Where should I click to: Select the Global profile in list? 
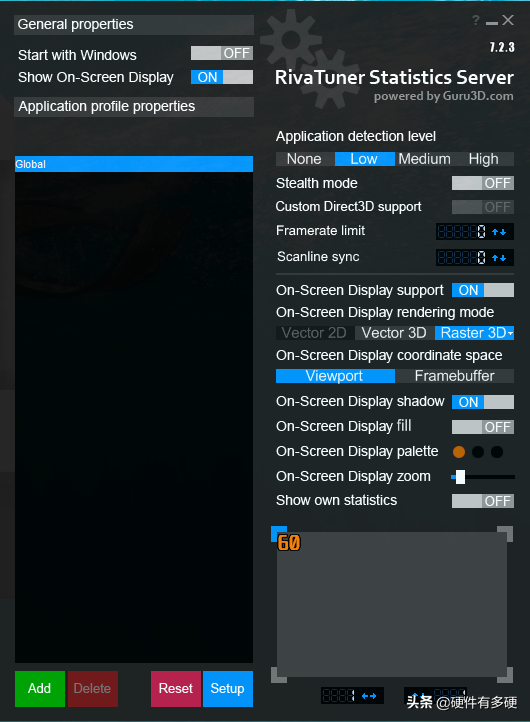[x=134, y=164]
